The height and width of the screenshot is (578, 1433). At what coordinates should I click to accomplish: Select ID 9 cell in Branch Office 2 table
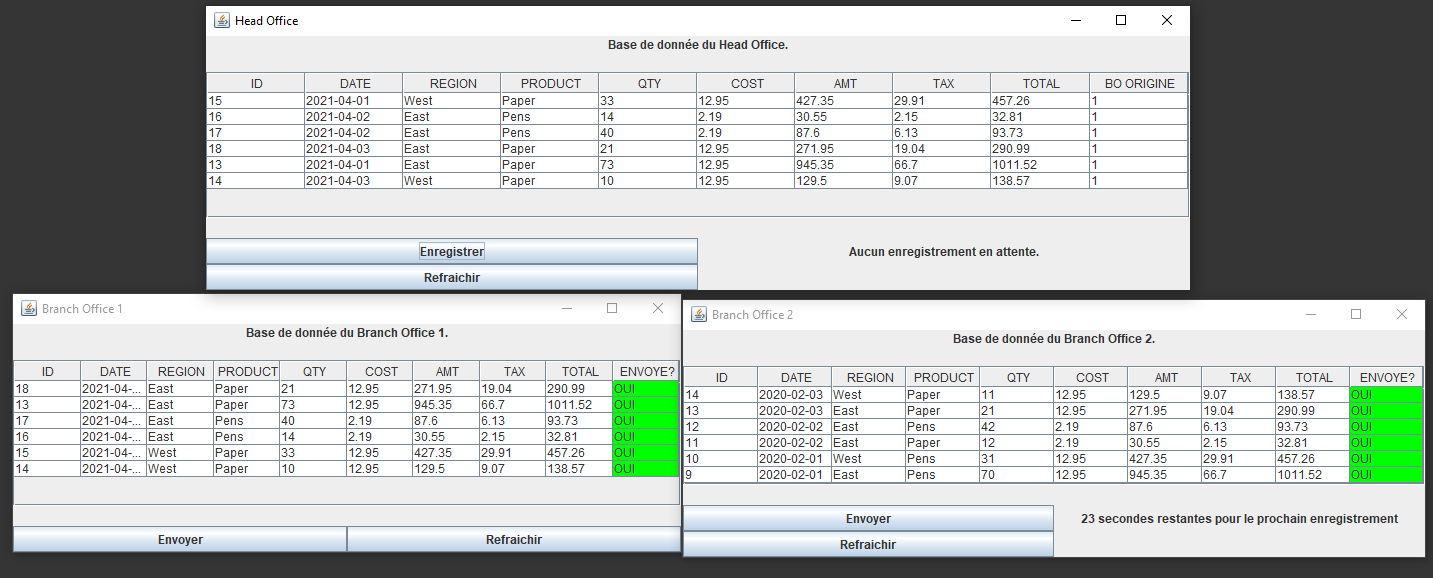point(721,475)
